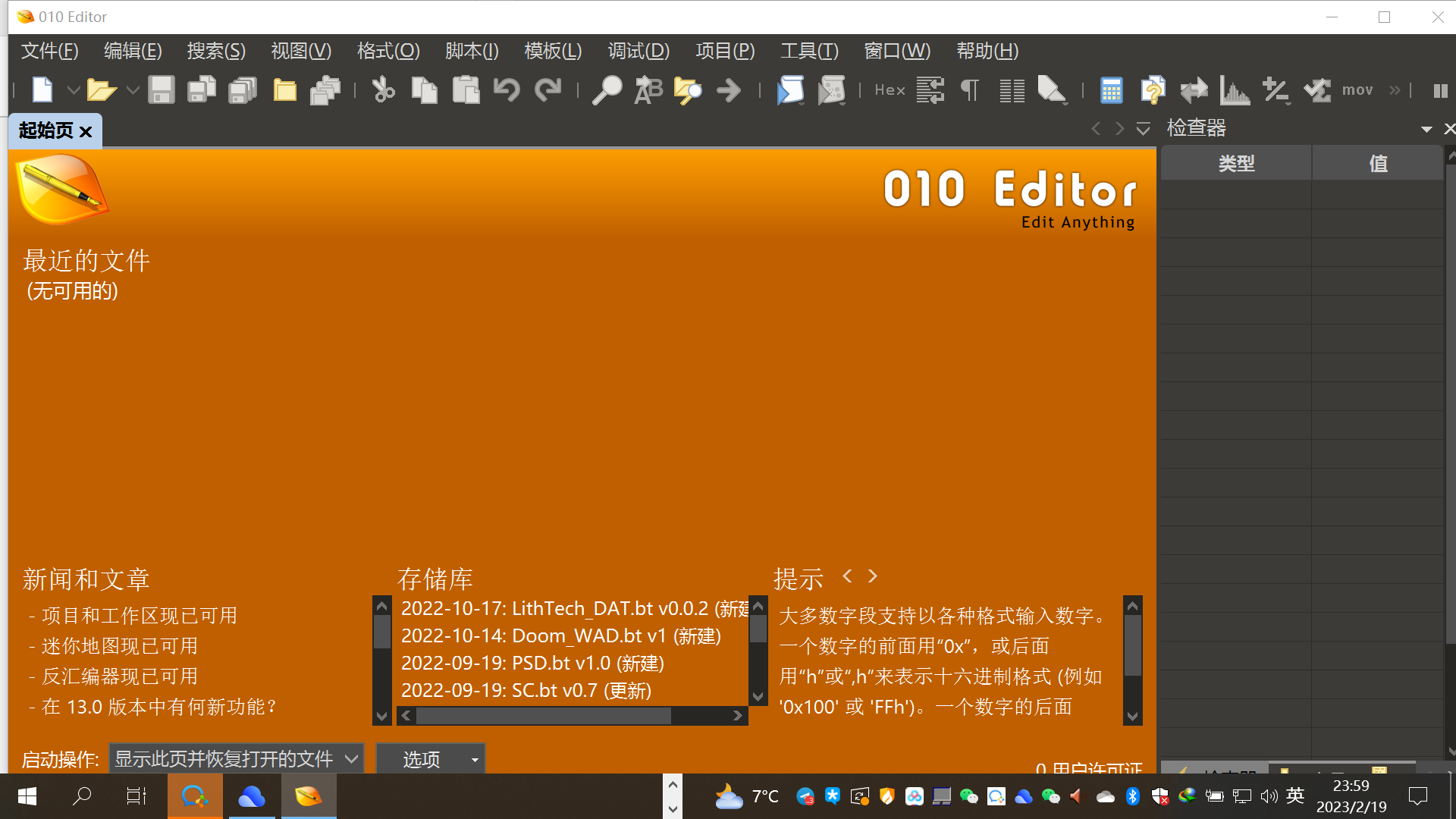Open the 帮助(H) menu

coord(987,51)
